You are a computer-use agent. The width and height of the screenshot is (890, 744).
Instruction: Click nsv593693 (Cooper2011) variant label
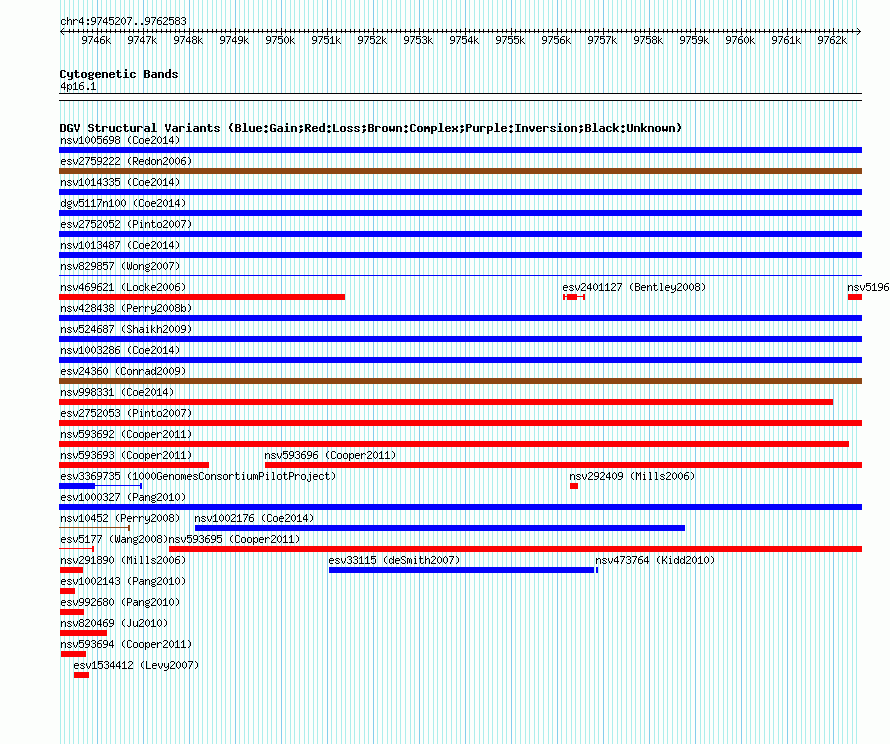pos(126,455)
